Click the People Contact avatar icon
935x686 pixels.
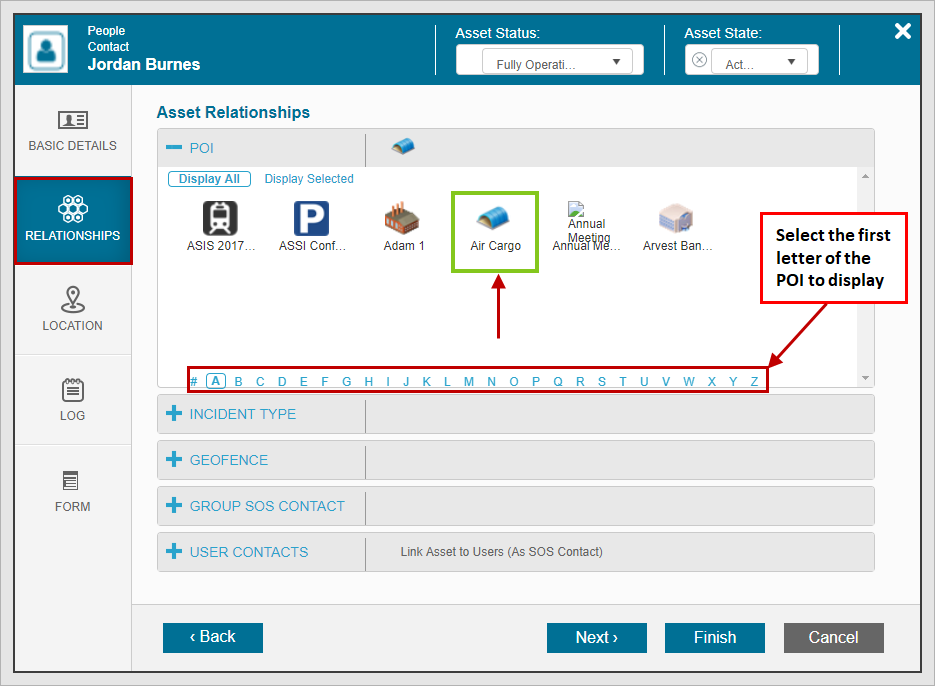(x=46, y=49)
